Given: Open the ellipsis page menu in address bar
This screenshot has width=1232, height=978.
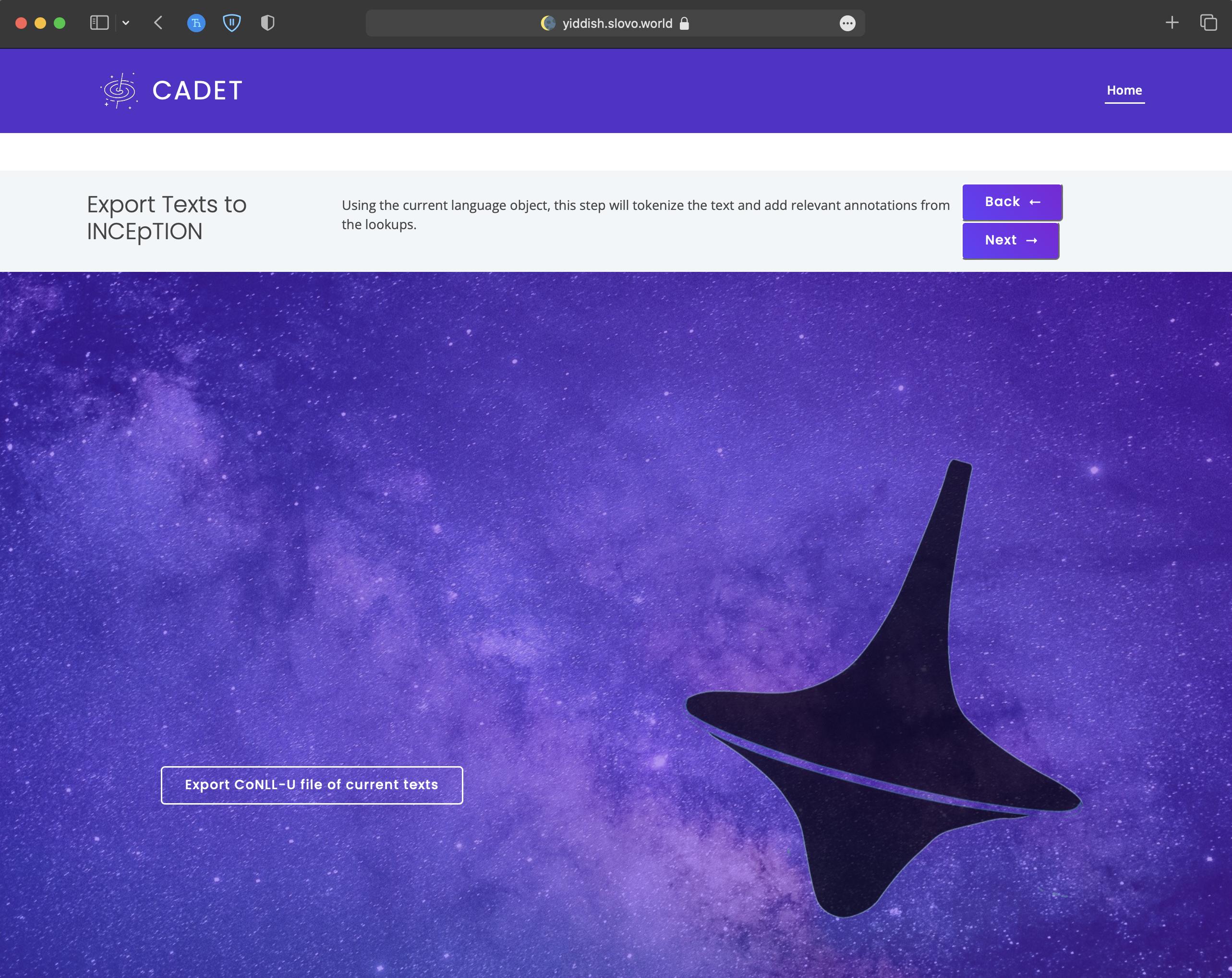Looking at the screenshot, I should [x=847, y=24].
